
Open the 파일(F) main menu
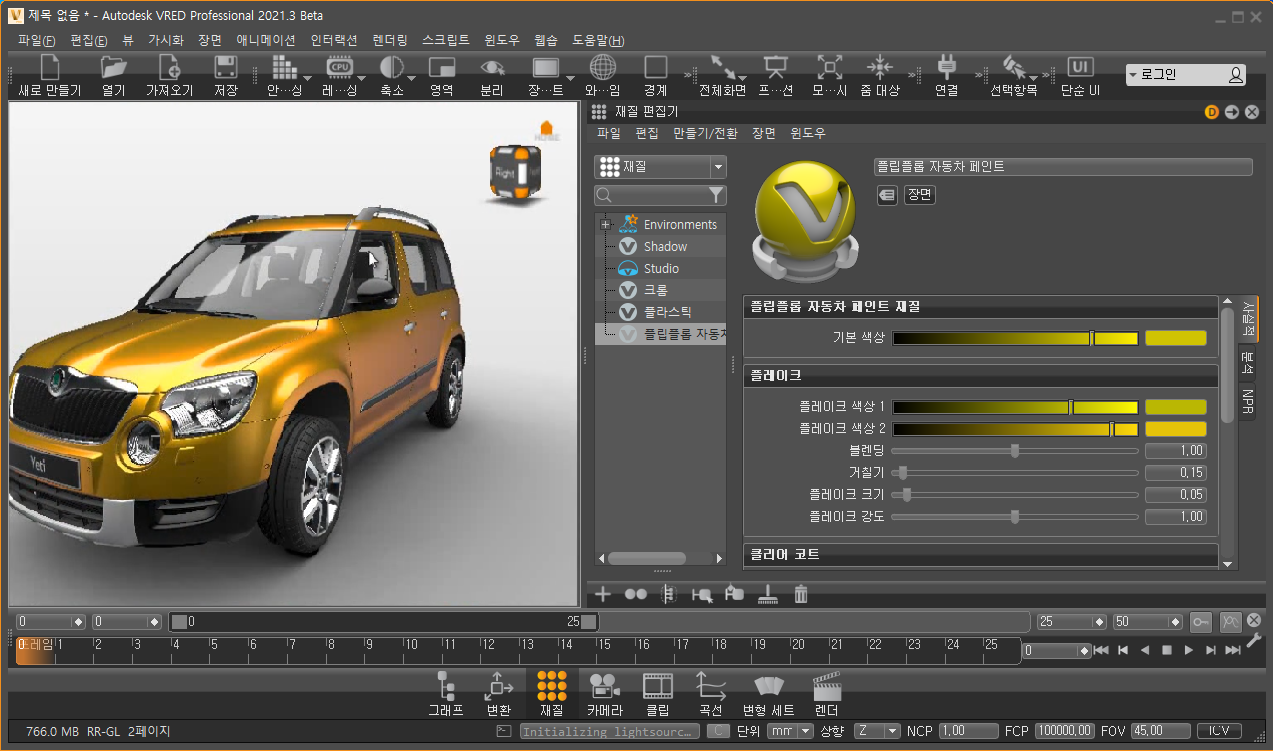click(37, 40)
